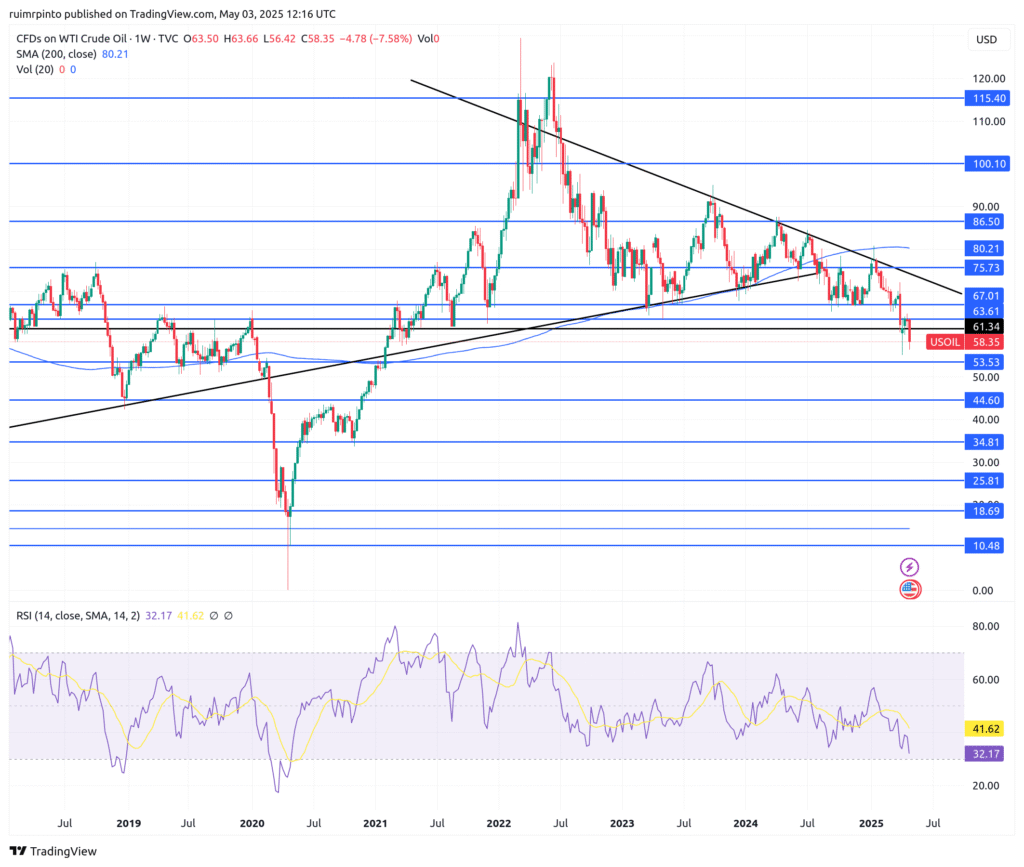Screen dimensions: 1024x867
Task: Click the blue 80.21 SMA price label
Action: click(986, 248)
